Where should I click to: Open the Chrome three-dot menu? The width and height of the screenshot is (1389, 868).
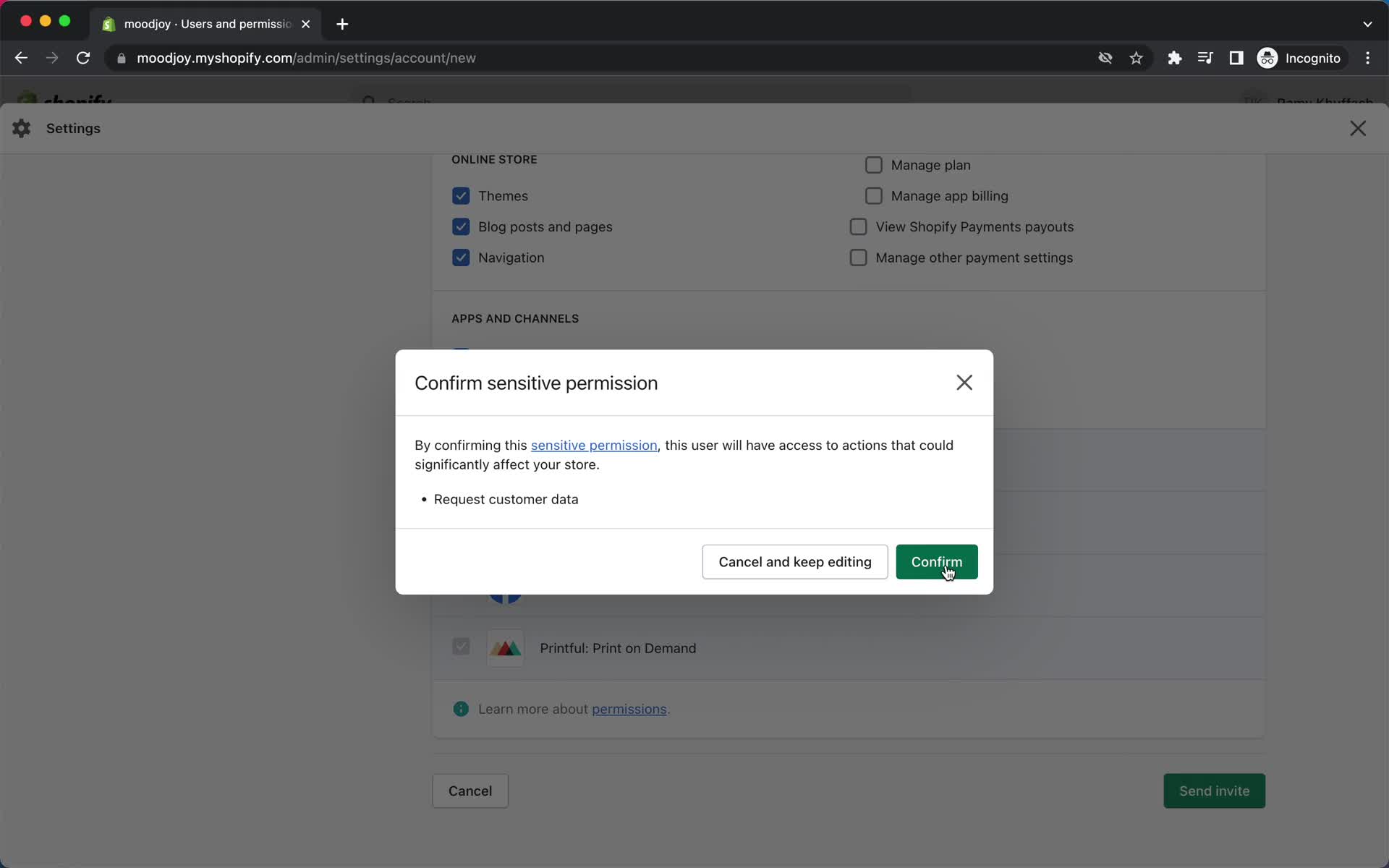click(x=1367, y=58)
